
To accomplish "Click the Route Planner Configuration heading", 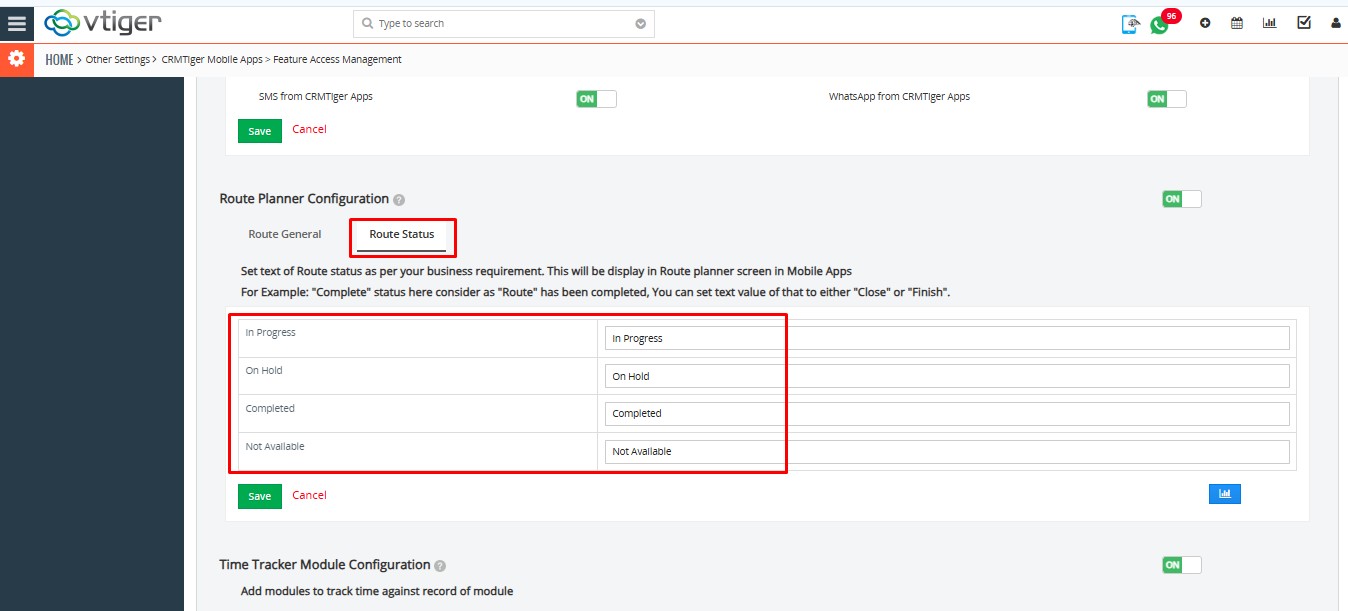I will [304, 199].
